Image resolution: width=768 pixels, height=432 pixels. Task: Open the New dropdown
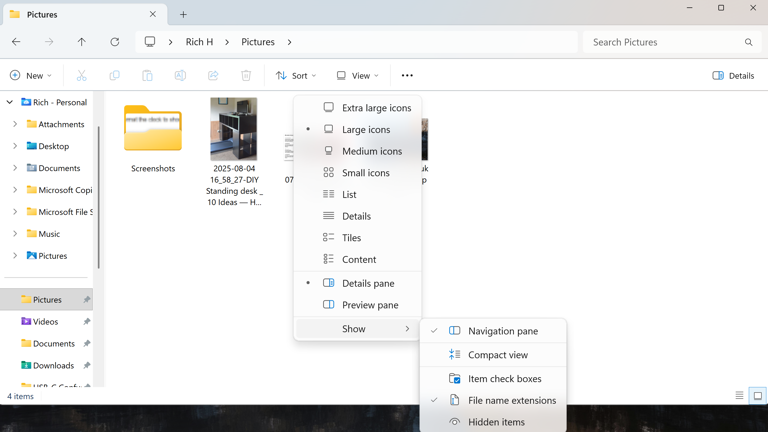30,75
